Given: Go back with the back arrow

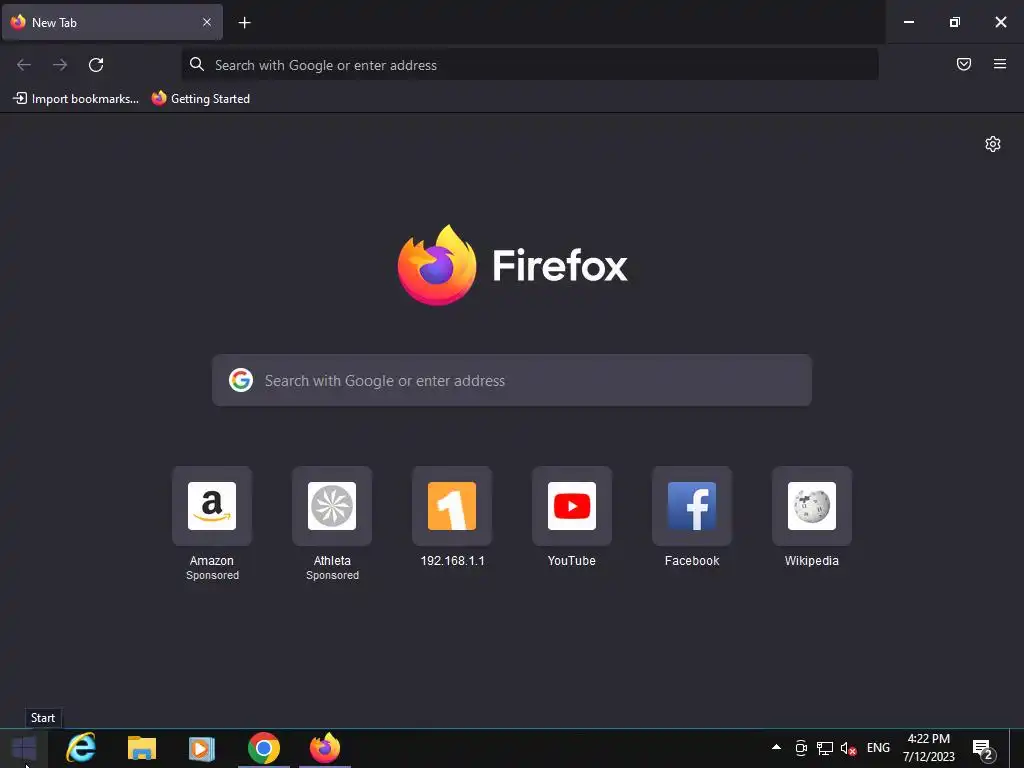Looking at the screenshot, I should pos(24,65).
